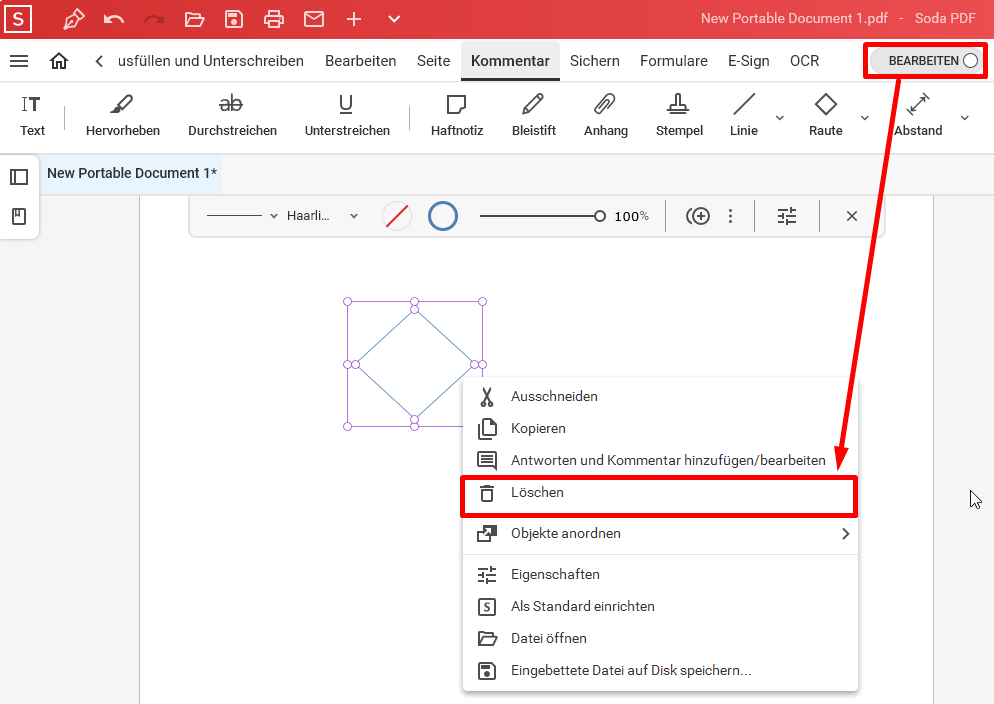Open the bookmarks panel icon

pyautogui.click(x=19, y=217)
